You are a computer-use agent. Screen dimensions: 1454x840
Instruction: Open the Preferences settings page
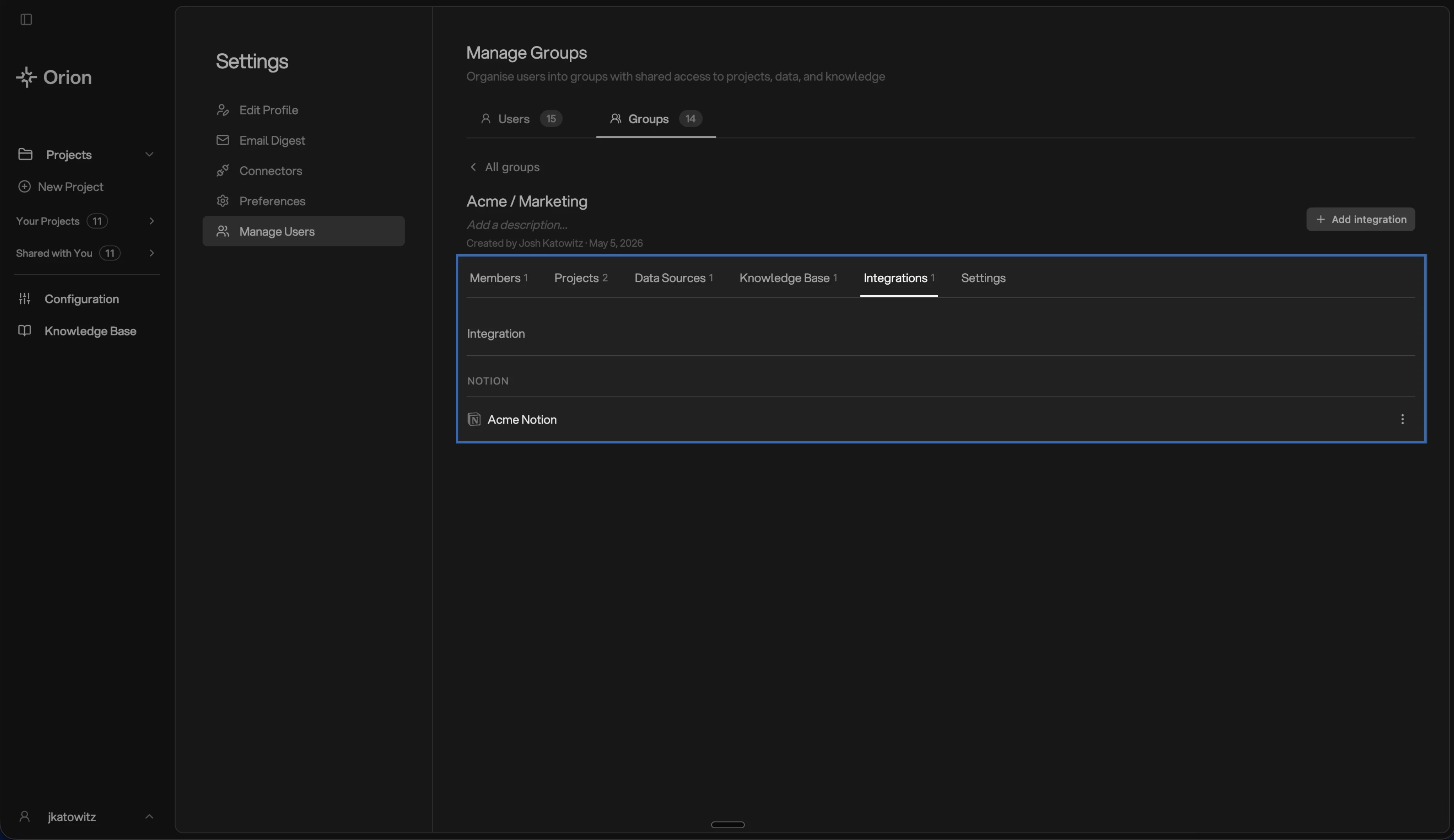coord(303,201)
